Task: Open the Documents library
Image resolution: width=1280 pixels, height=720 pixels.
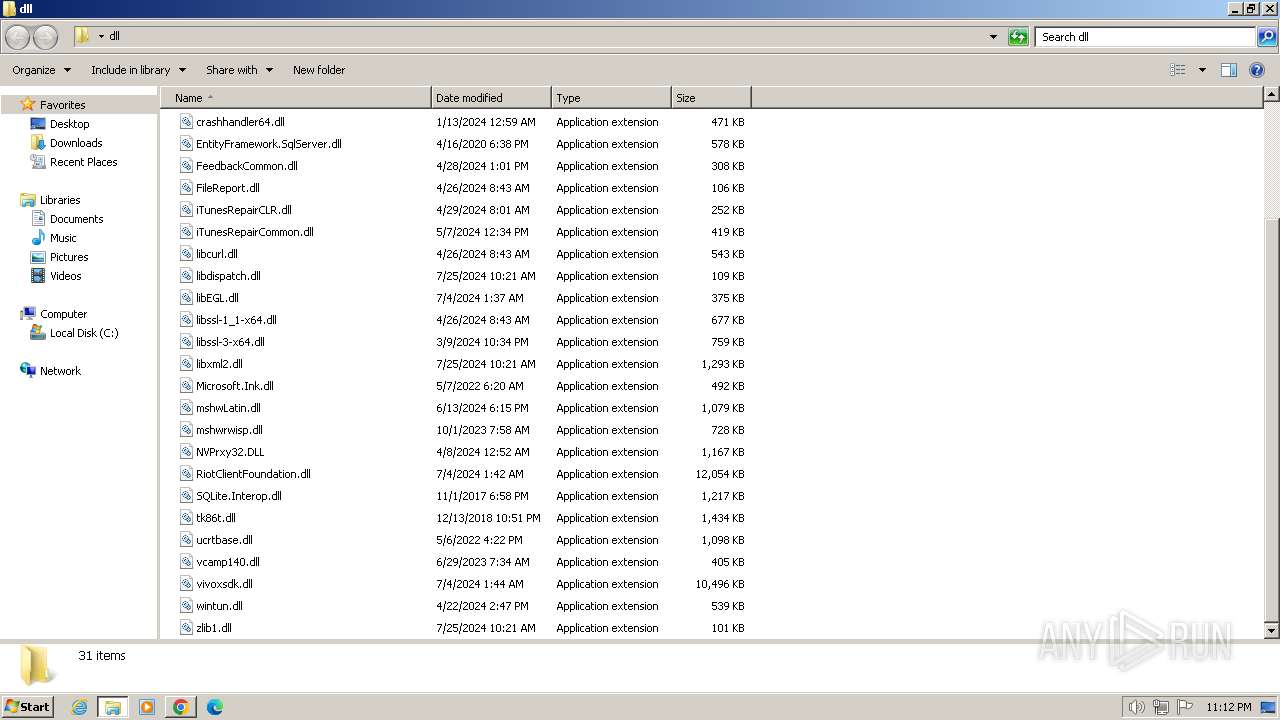Action: click(76, 219)
